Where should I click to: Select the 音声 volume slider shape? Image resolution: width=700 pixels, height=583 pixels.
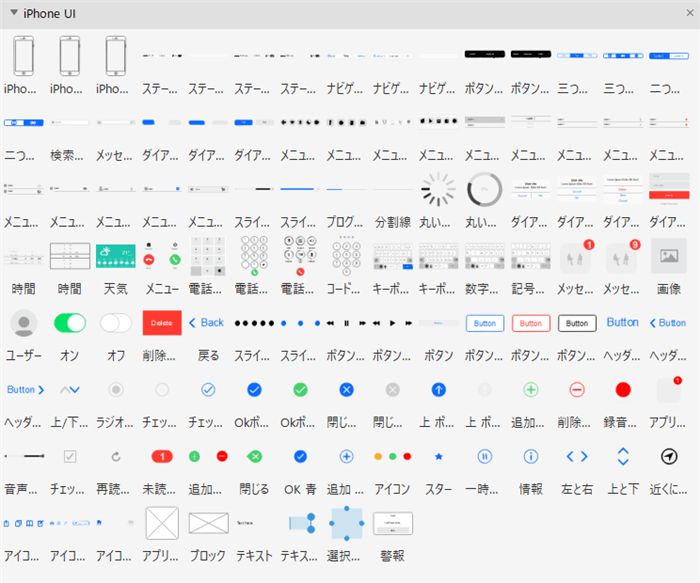(24, 456)
